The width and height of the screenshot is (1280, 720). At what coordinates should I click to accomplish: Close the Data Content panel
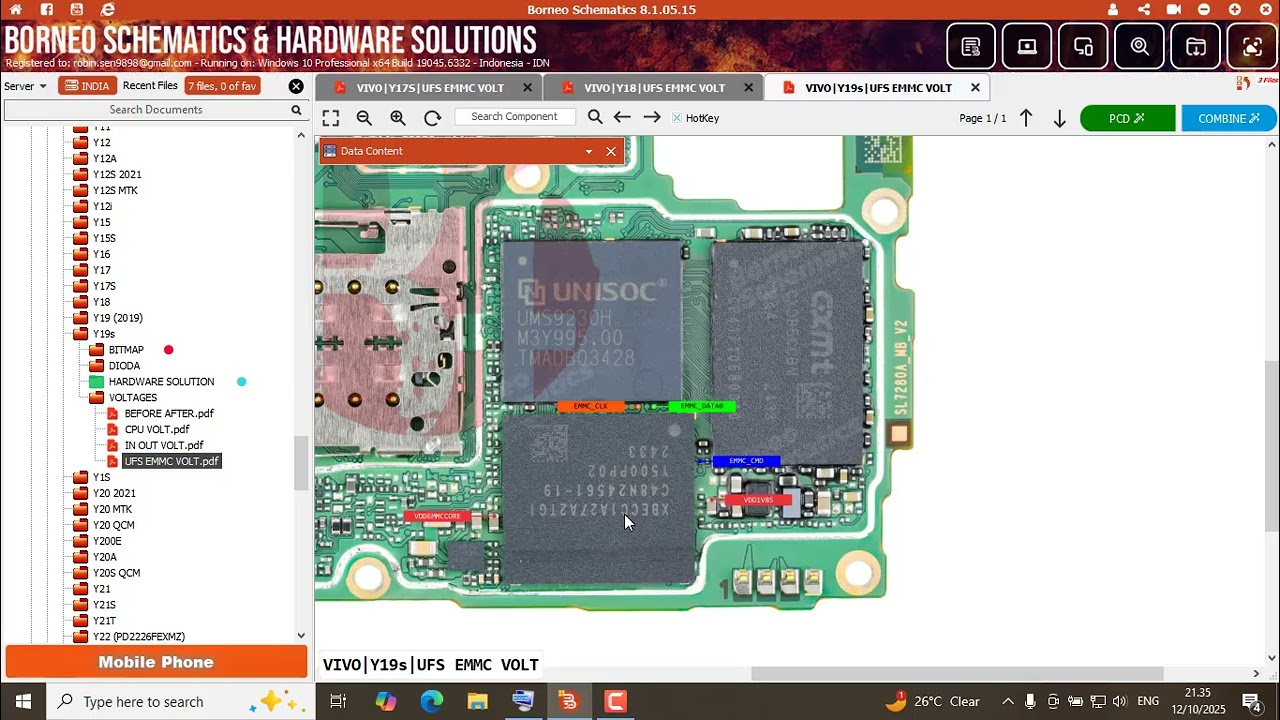611,151
